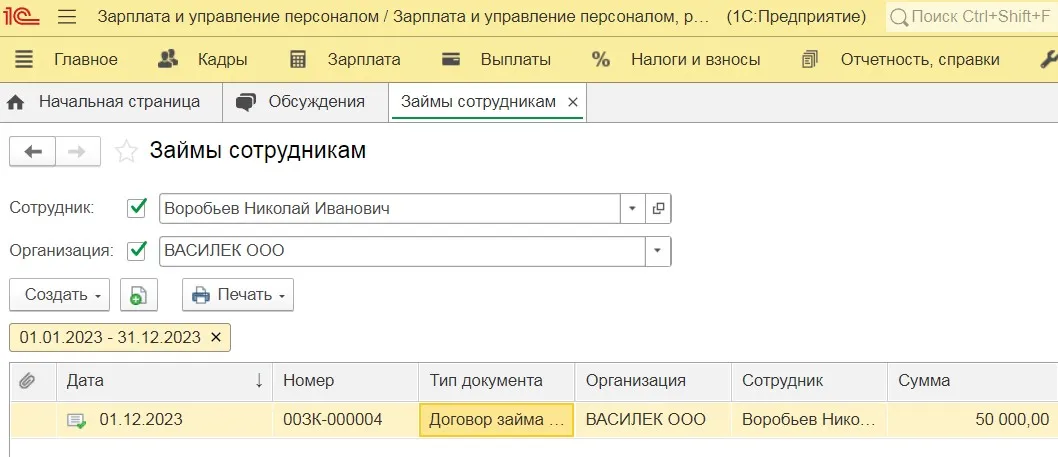Click the paperclip attachment column header
This screenshot has height=457, width=1058.
[27, 380]
